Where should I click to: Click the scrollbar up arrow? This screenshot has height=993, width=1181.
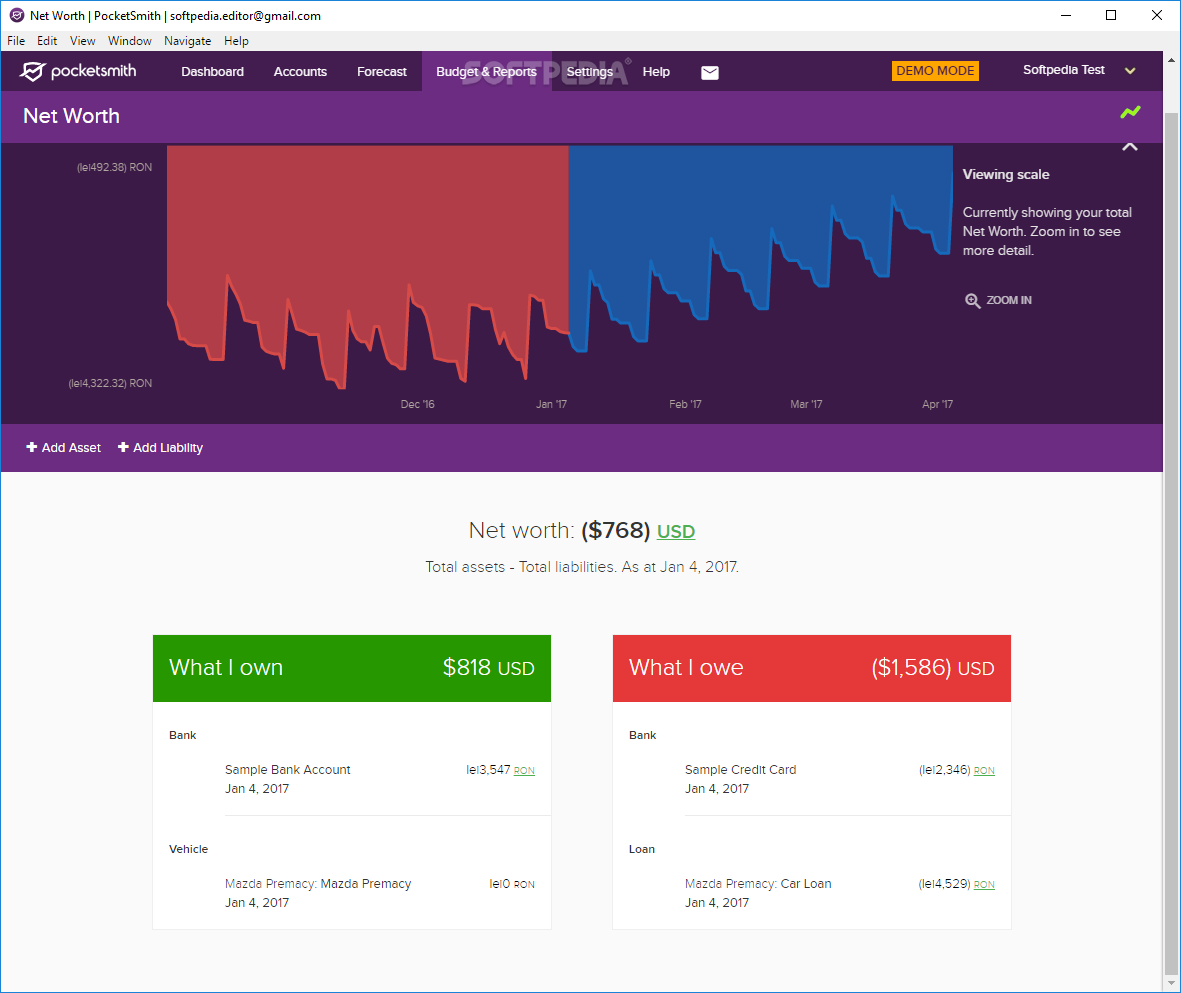[x=1171, y=60]
